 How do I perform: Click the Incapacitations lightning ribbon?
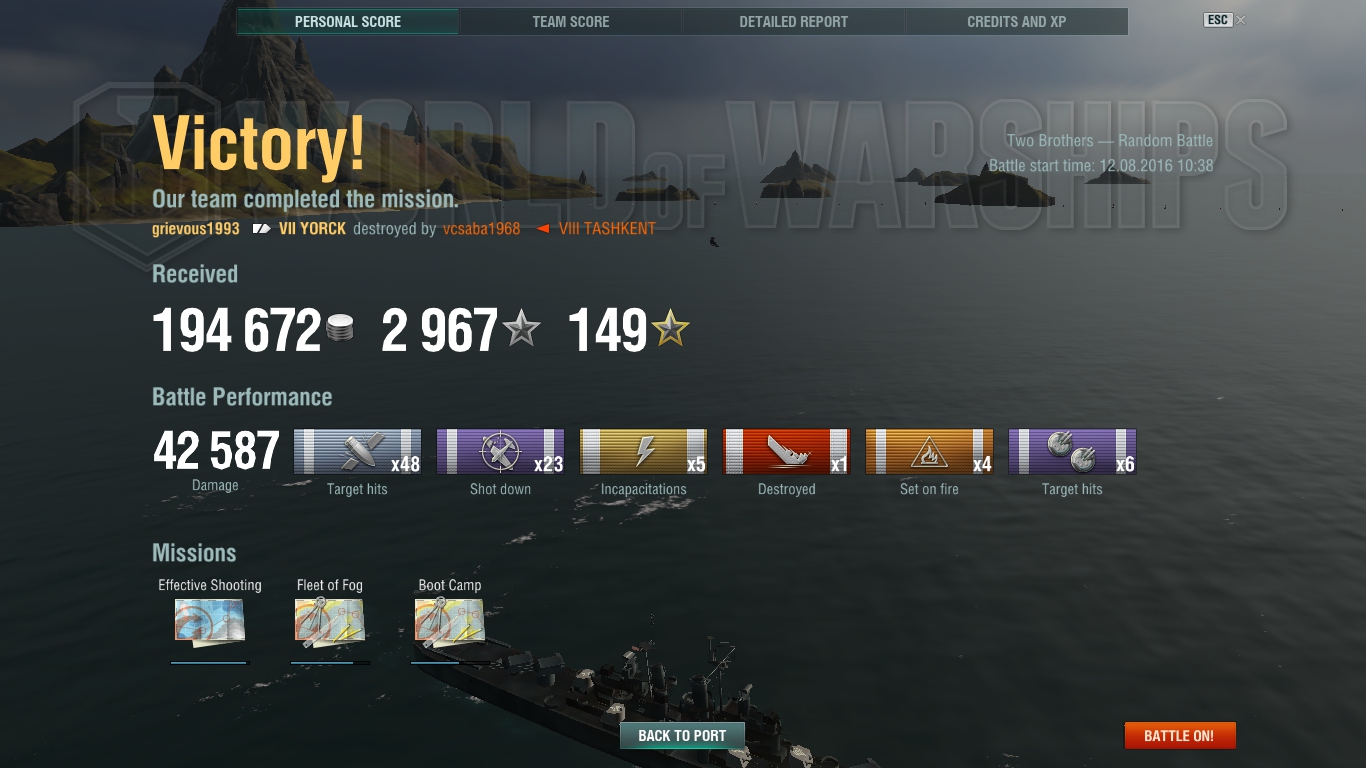(643, 452)
